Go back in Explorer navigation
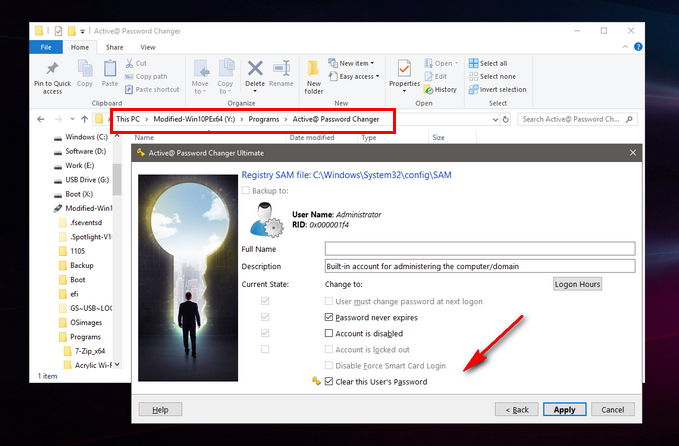Screen dimensions: 679x446 point(41,119)
